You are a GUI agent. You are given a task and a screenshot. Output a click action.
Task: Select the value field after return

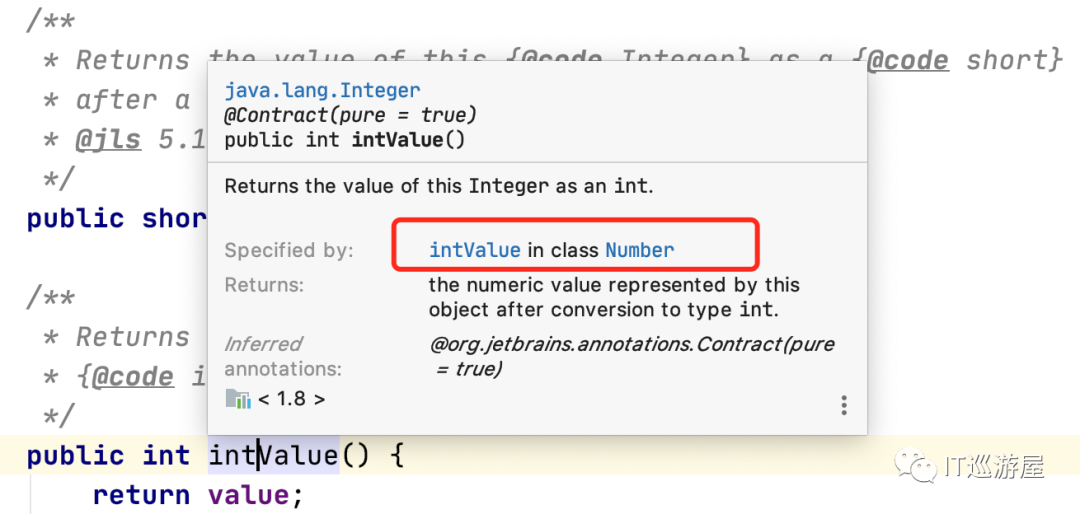[x=248, y=495]
